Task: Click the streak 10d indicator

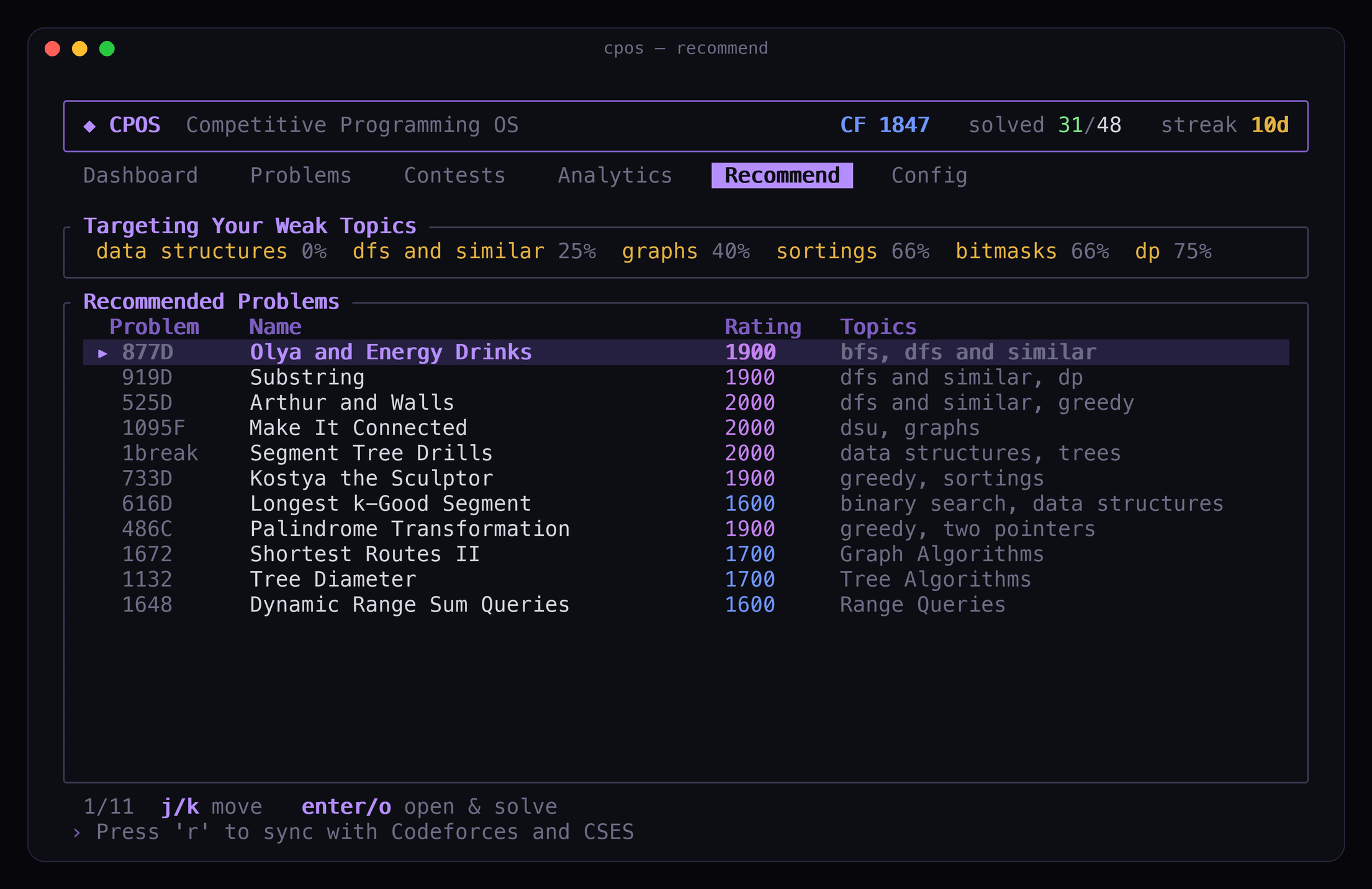Action: 1225,125
